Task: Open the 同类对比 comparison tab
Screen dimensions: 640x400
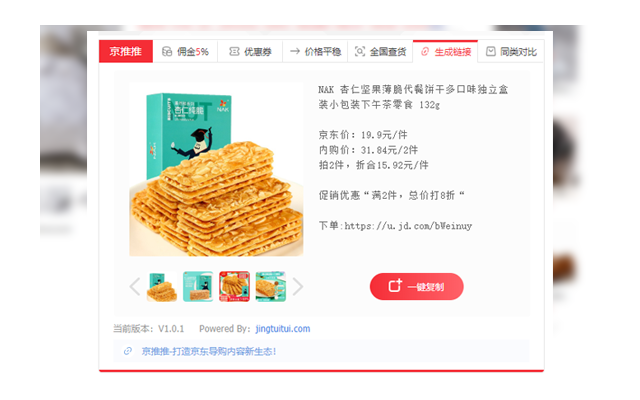Action: pyautogui.click(x=511, y=51)
